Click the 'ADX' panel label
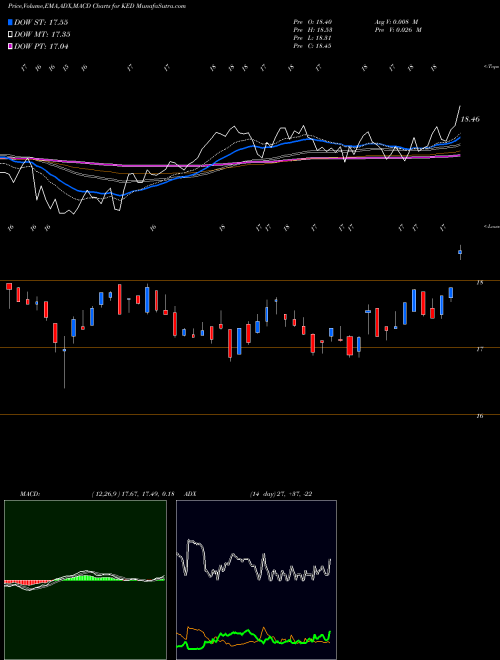 pos(191,494)
